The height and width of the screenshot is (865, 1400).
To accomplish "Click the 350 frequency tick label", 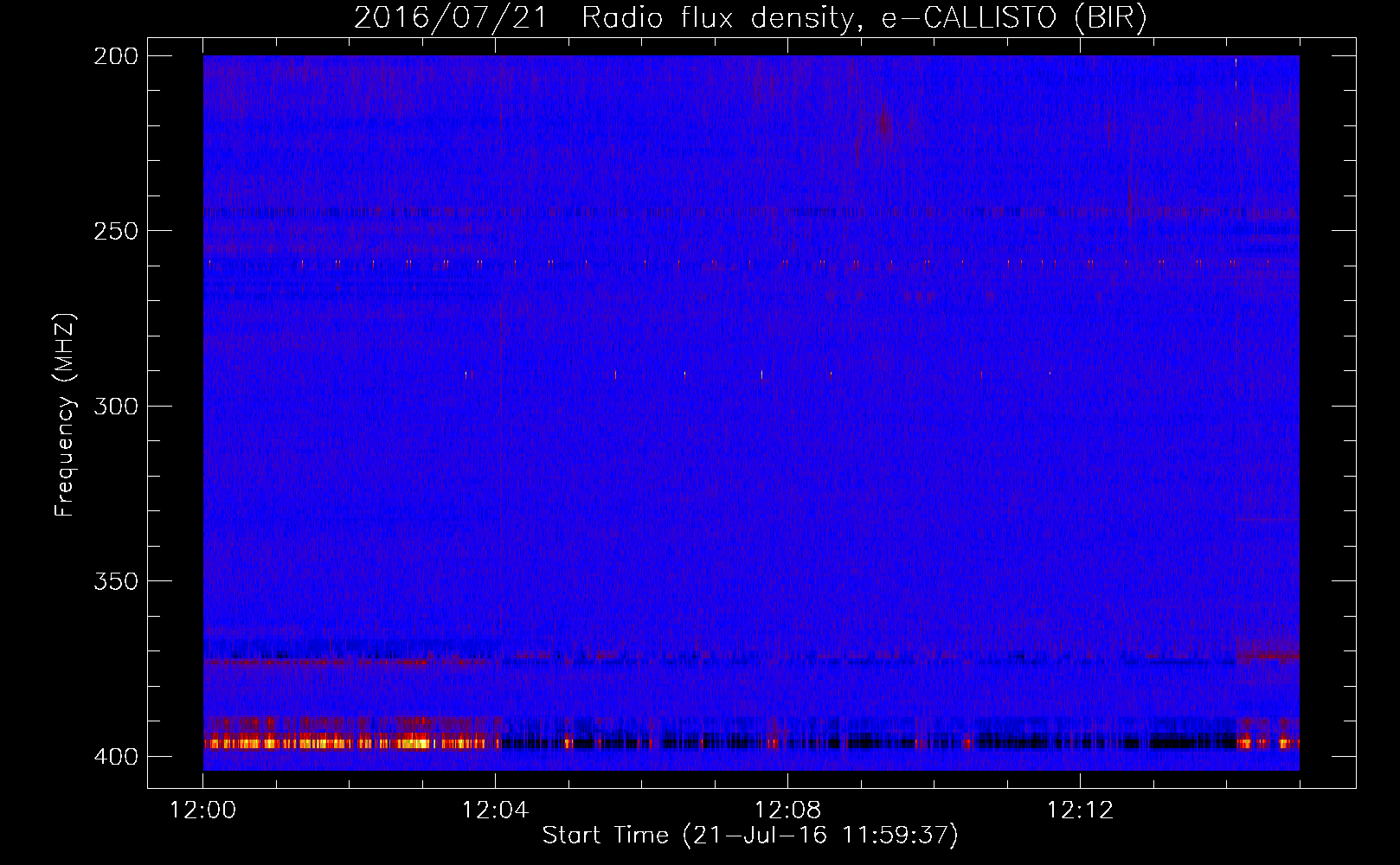I will (x=116, y=581).
